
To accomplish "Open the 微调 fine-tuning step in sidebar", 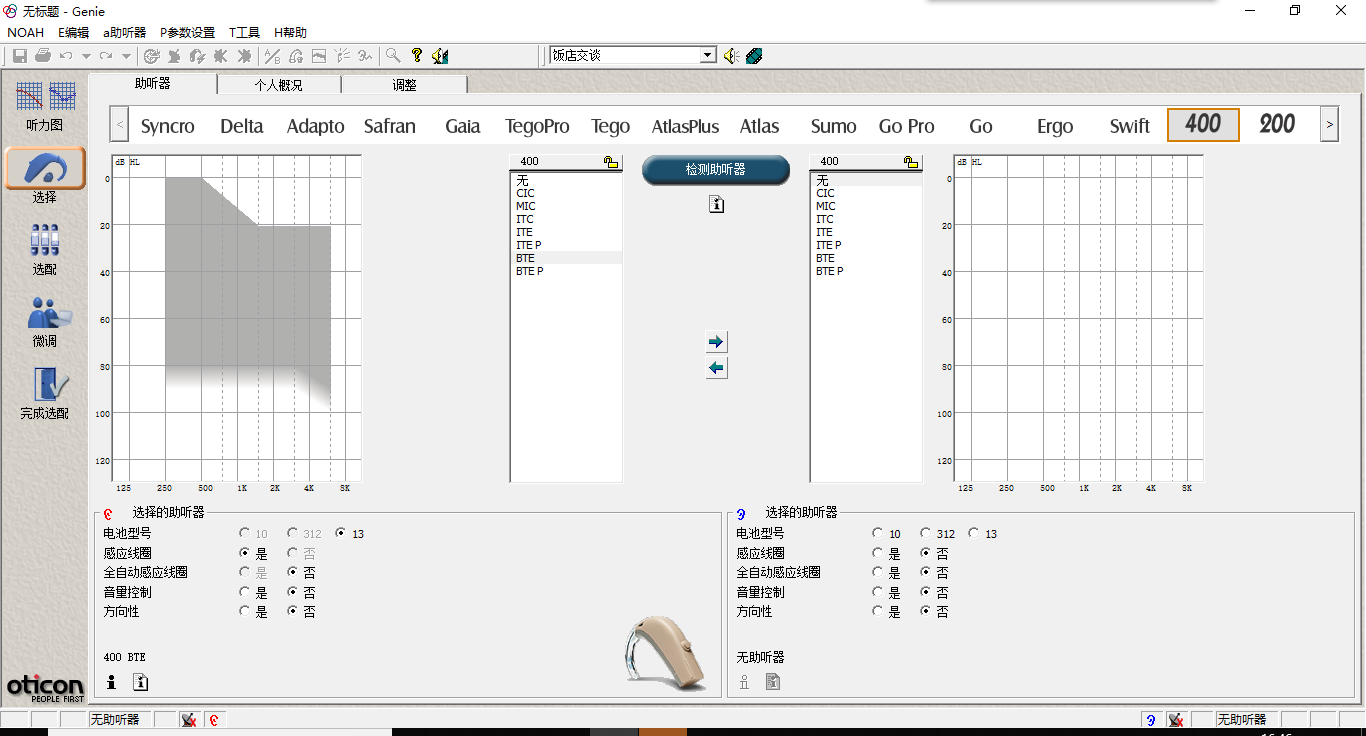I will [x=45, y=321].
